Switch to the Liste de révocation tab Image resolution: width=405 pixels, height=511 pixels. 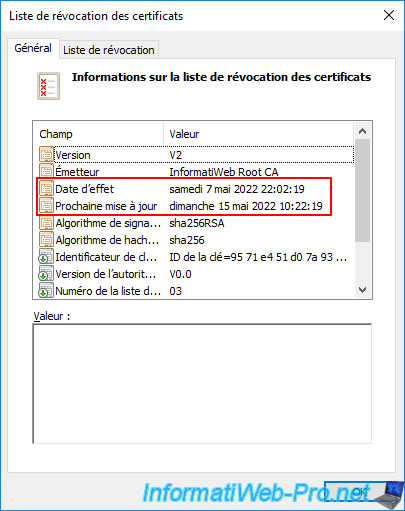click(x=109, y=50)
